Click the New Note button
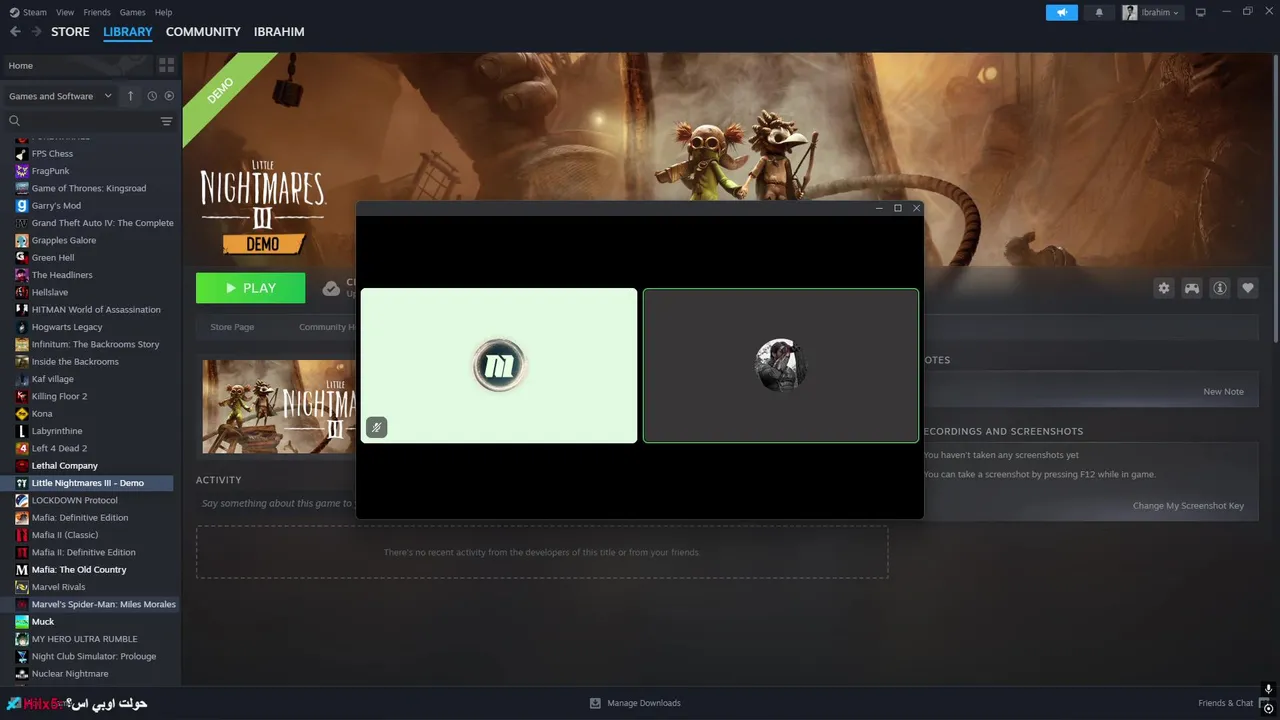 pos(1223,391)
